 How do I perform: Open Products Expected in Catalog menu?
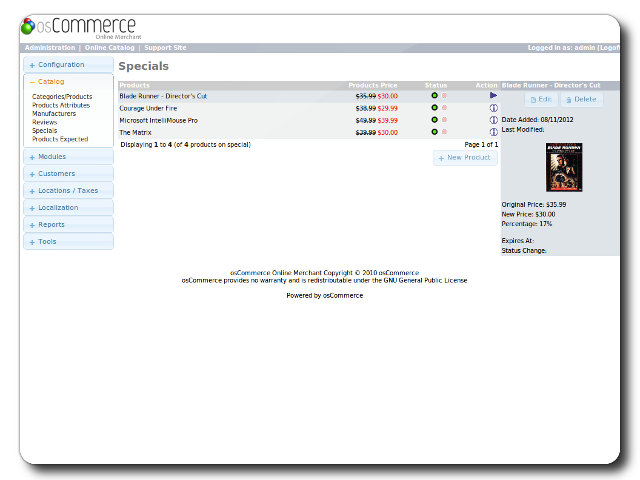pos(60,139)
